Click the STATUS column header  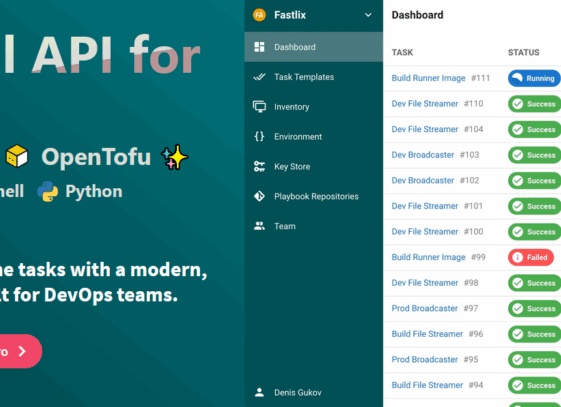coord(523,53)
